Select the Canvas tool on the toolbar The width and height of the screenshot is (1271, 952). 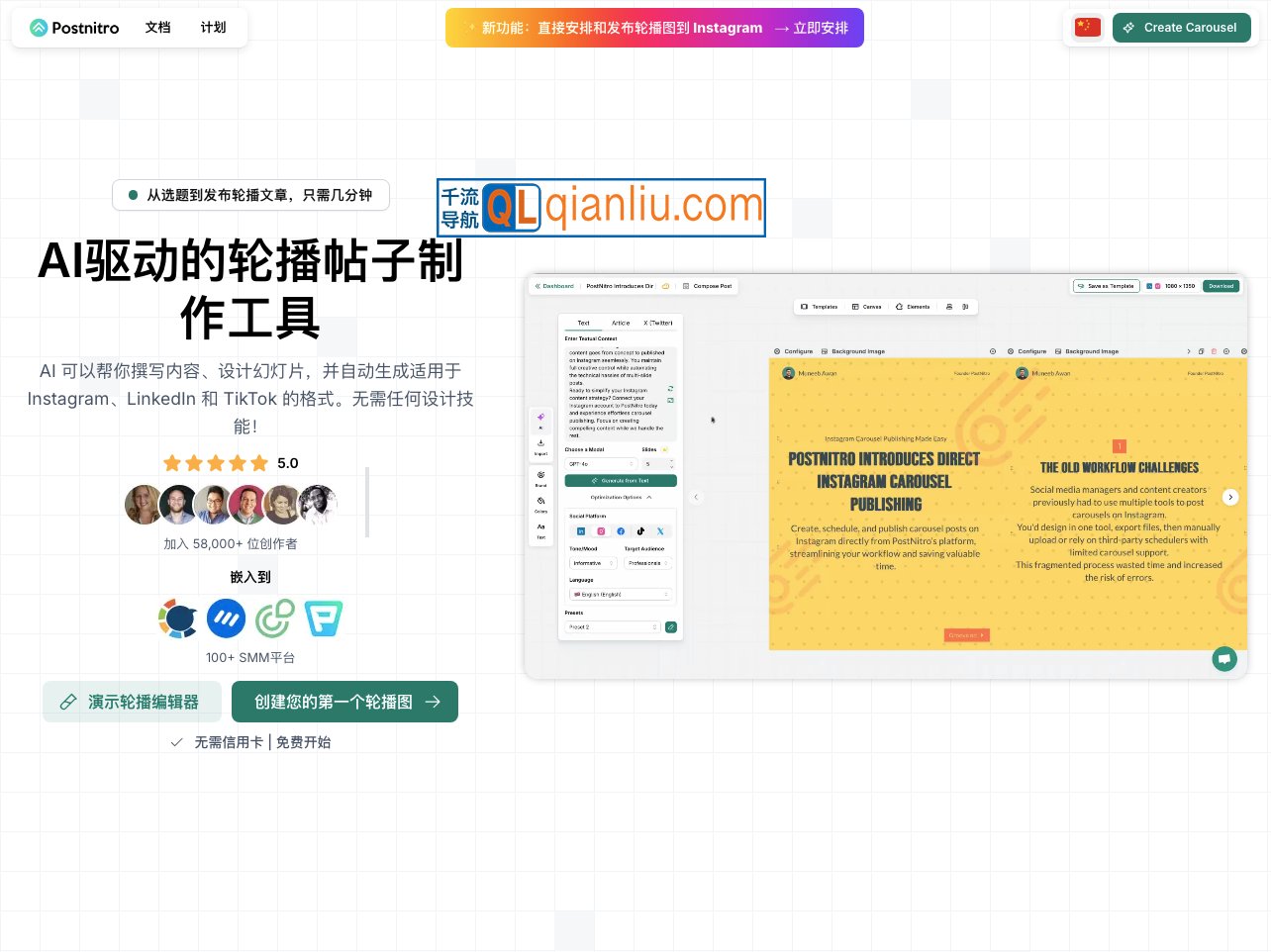868,307
